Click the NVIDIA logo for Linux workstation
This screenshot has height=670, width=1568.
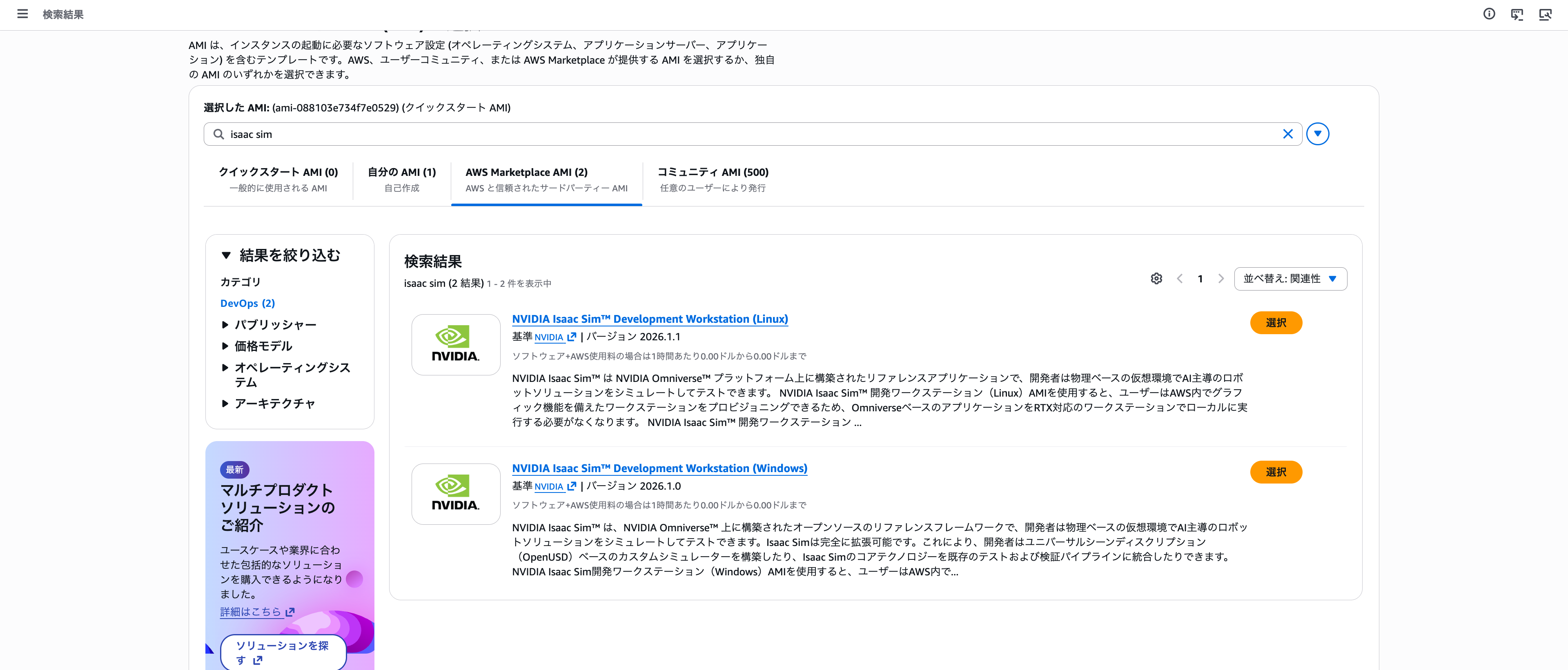455,344
